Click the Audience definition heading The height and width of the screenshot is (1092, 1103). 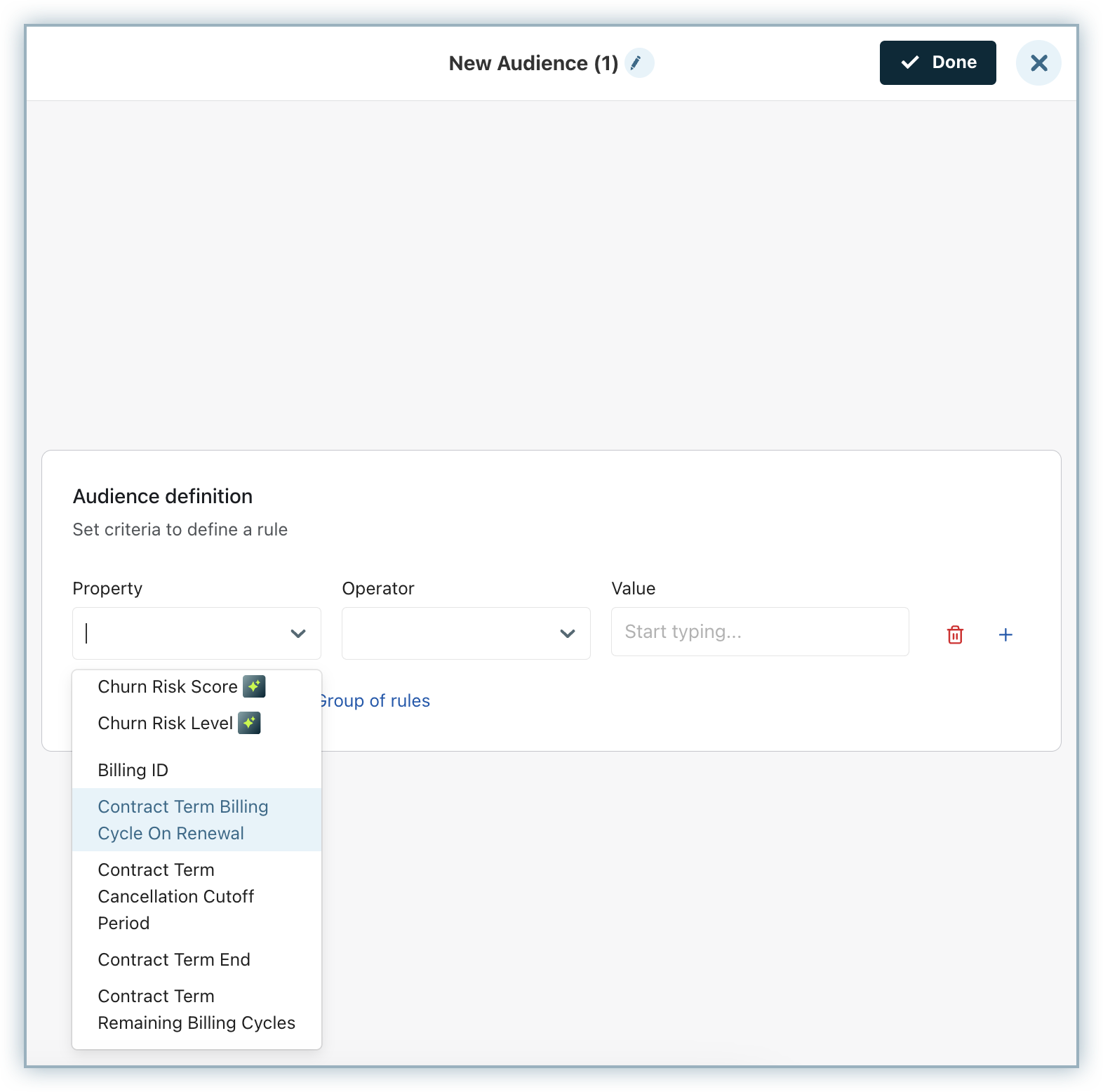[163, 496]
